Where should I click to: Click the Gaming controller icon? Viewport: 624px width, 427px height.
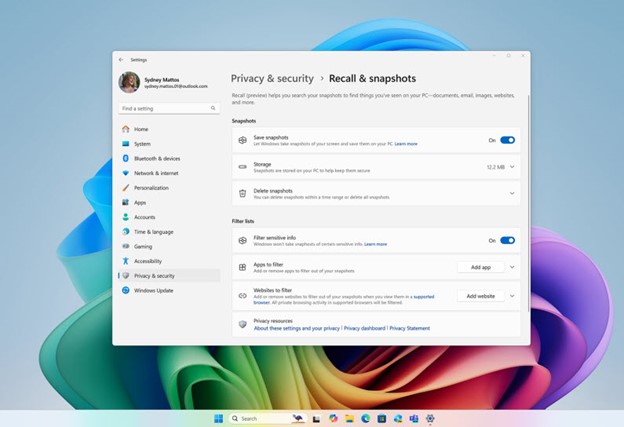(126, 246)
